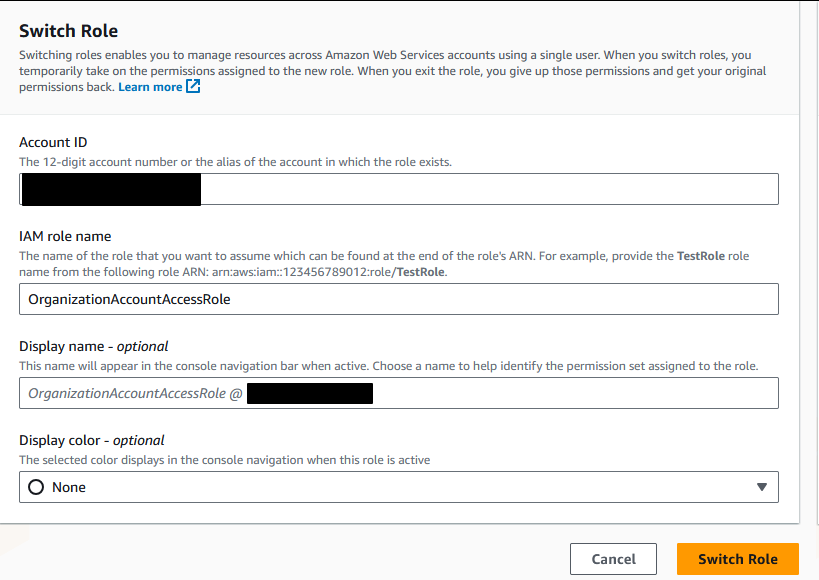Select the selected color displays description text
The height and width of the screenshot is (580, 819).
225,460
